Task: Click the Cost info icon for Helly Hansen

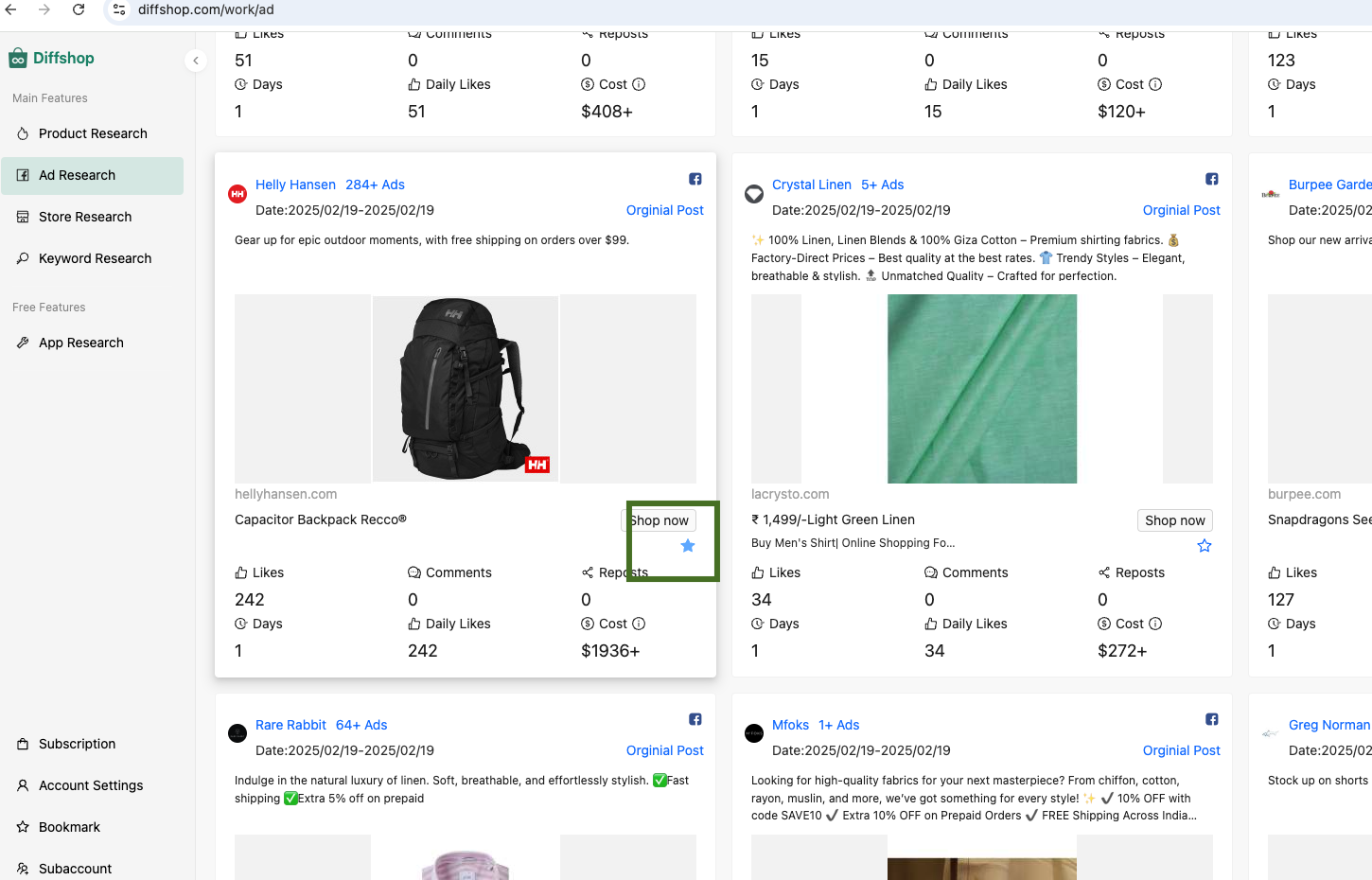Action: (x=639, y=624)
